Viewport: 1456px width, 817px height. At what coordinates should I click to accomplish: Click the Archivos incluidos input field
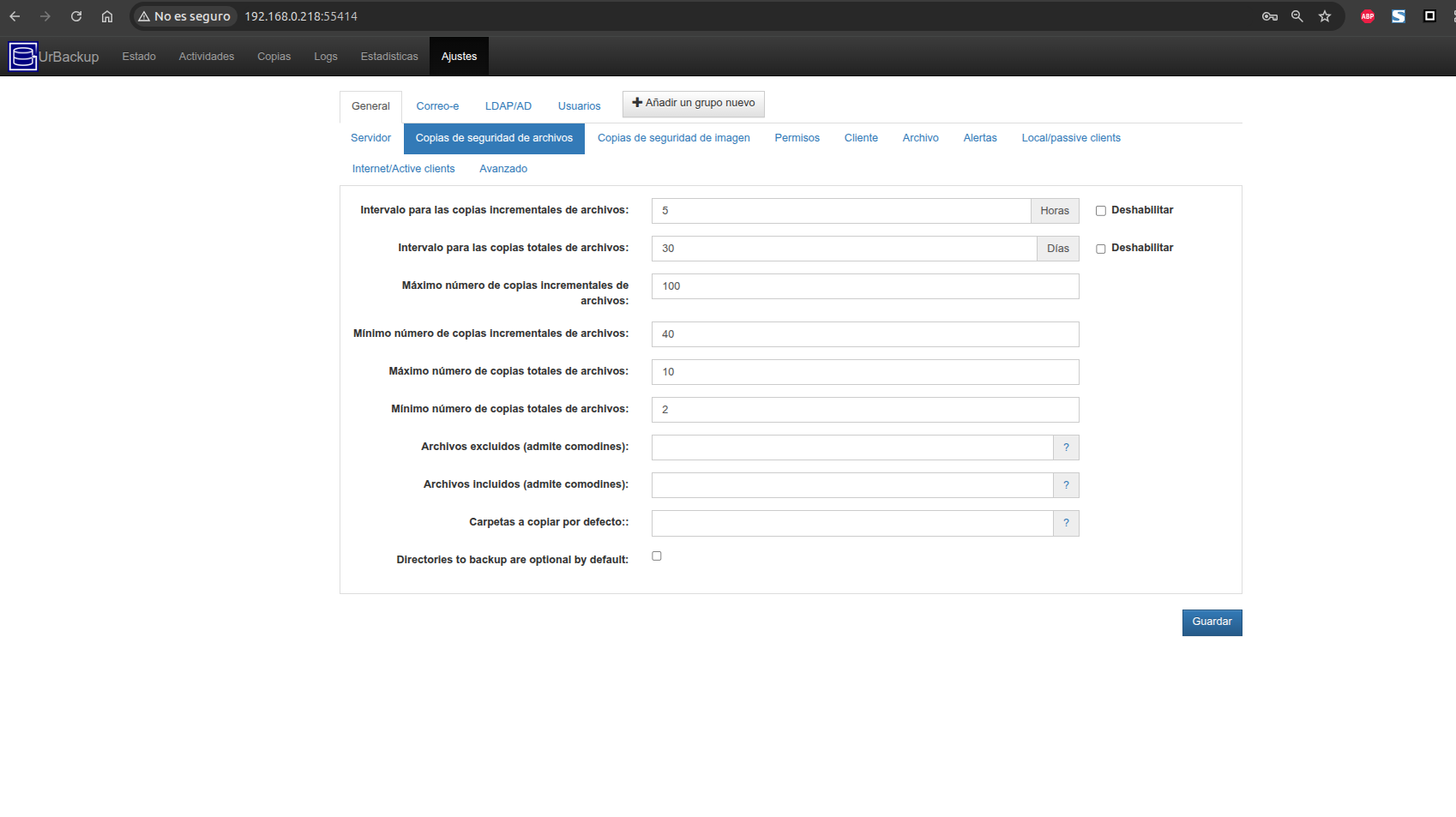851,485
